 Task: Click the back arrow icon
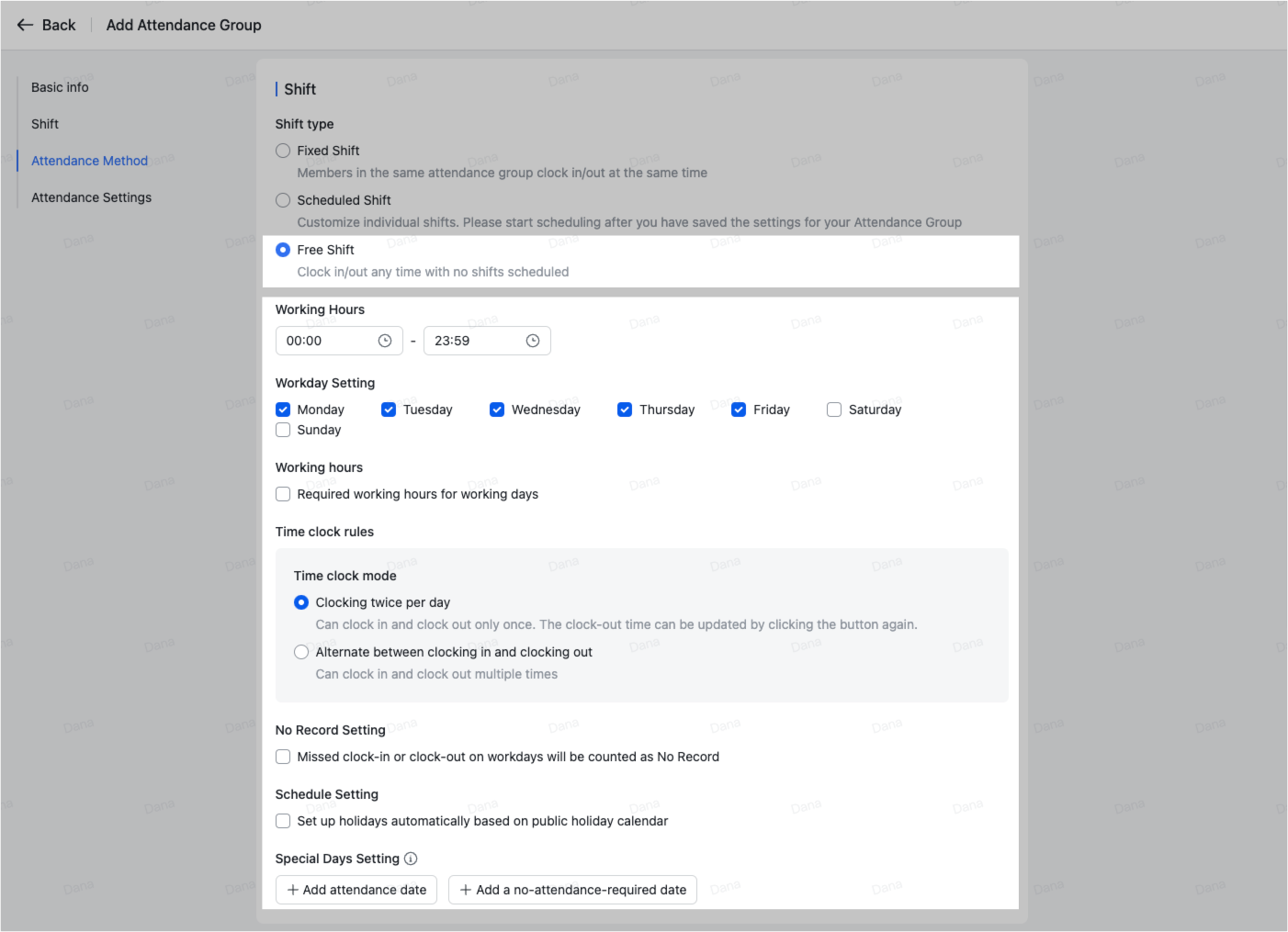[25, 25]
